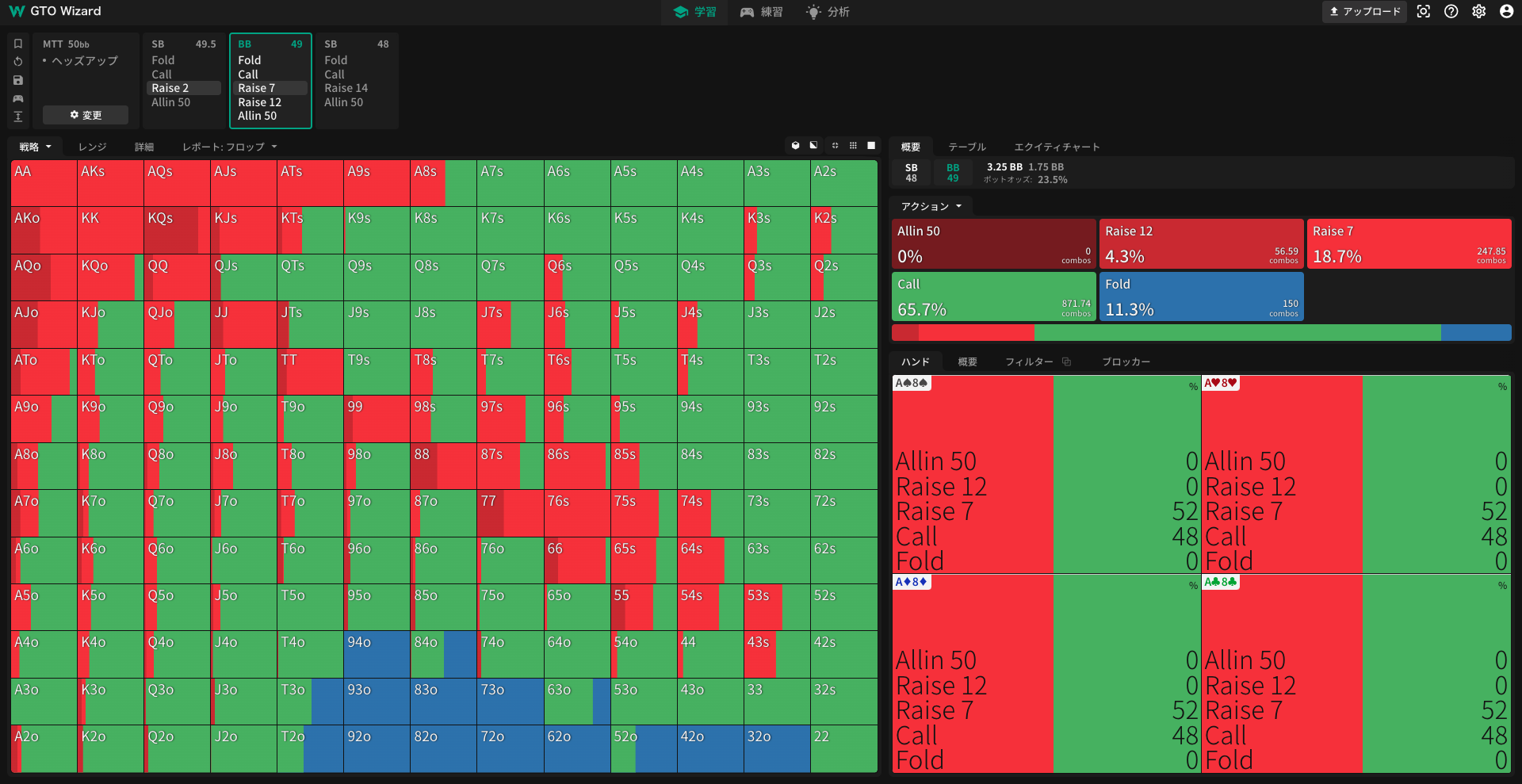
Task: Select the 72o hand cell
Action: 510,748
